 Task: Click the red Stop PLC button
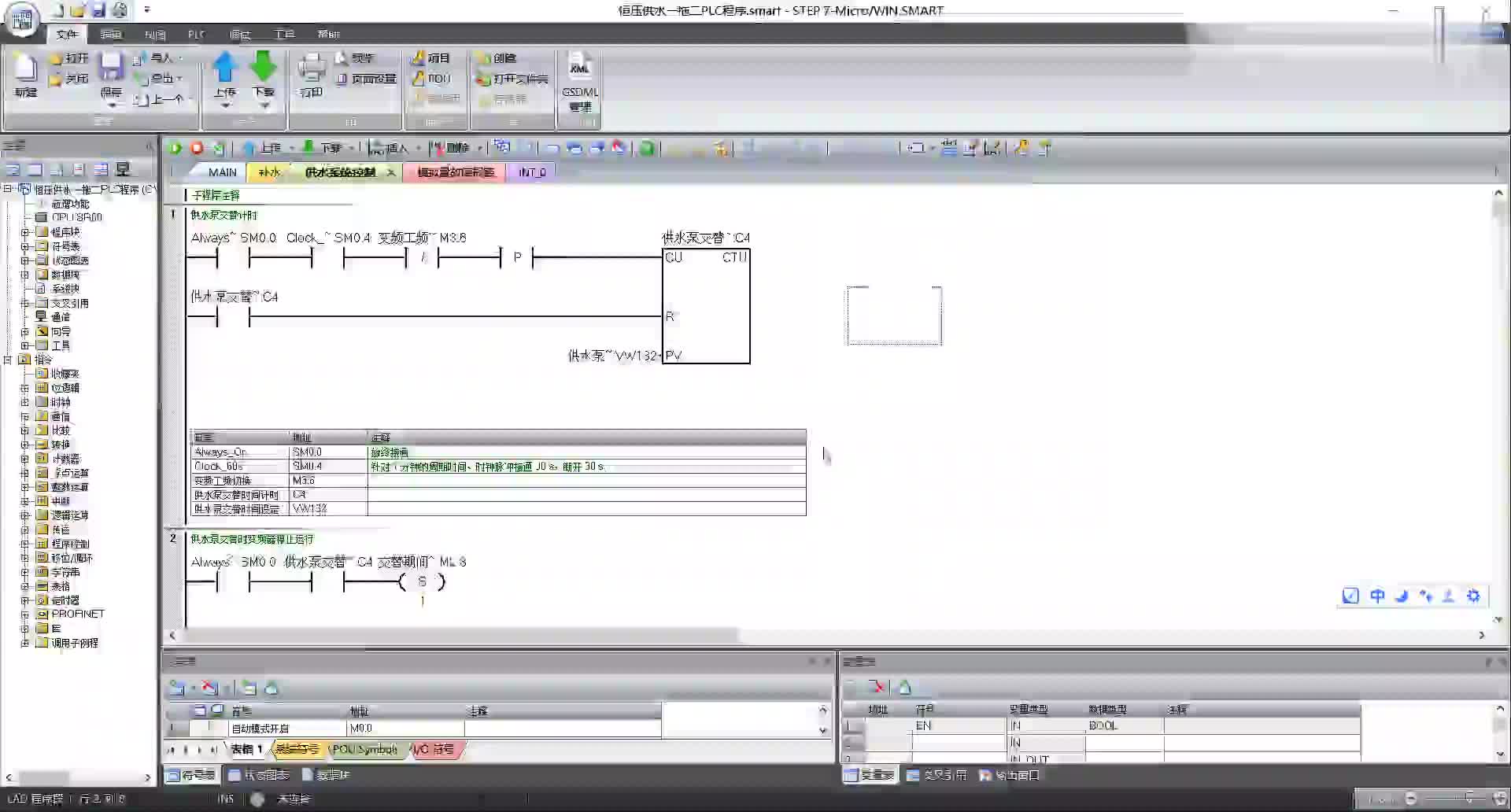coord(197,148)
